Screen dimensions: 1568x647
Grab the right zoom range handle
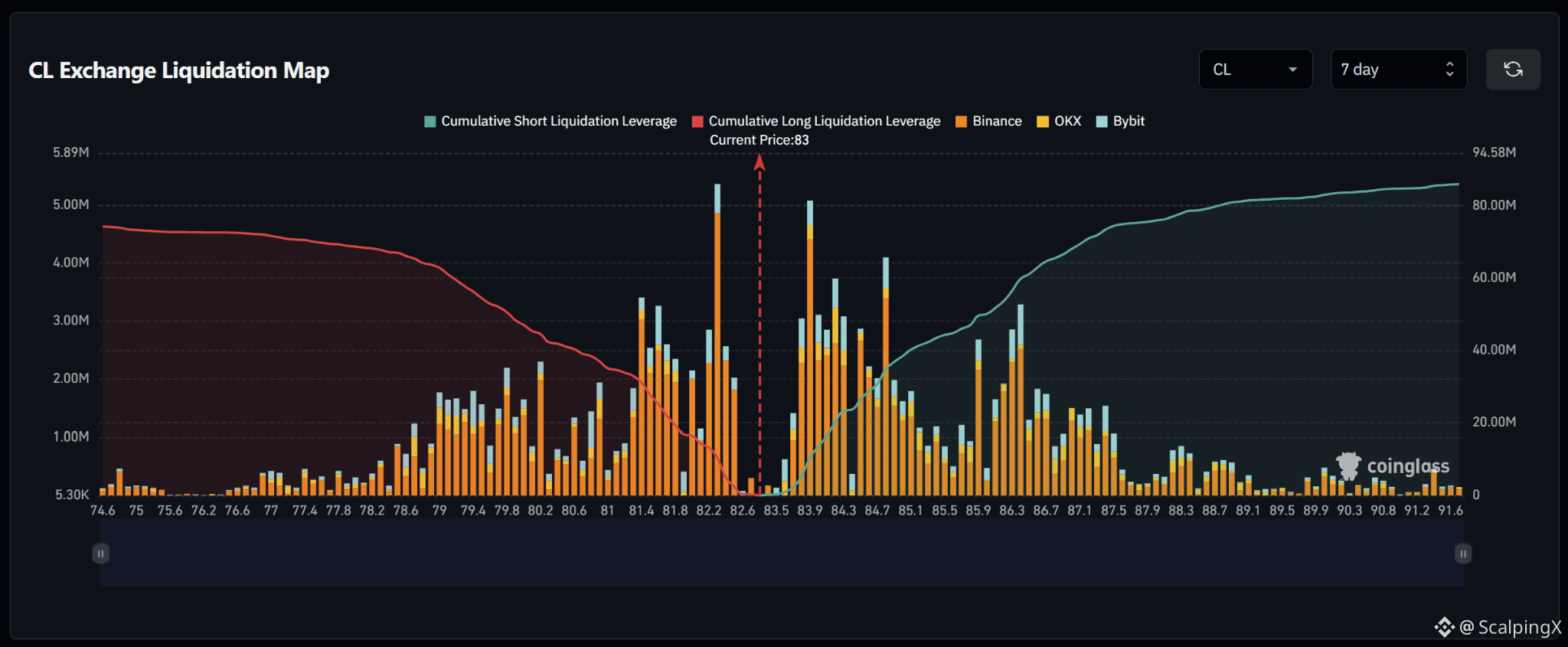pos(1463,554)
